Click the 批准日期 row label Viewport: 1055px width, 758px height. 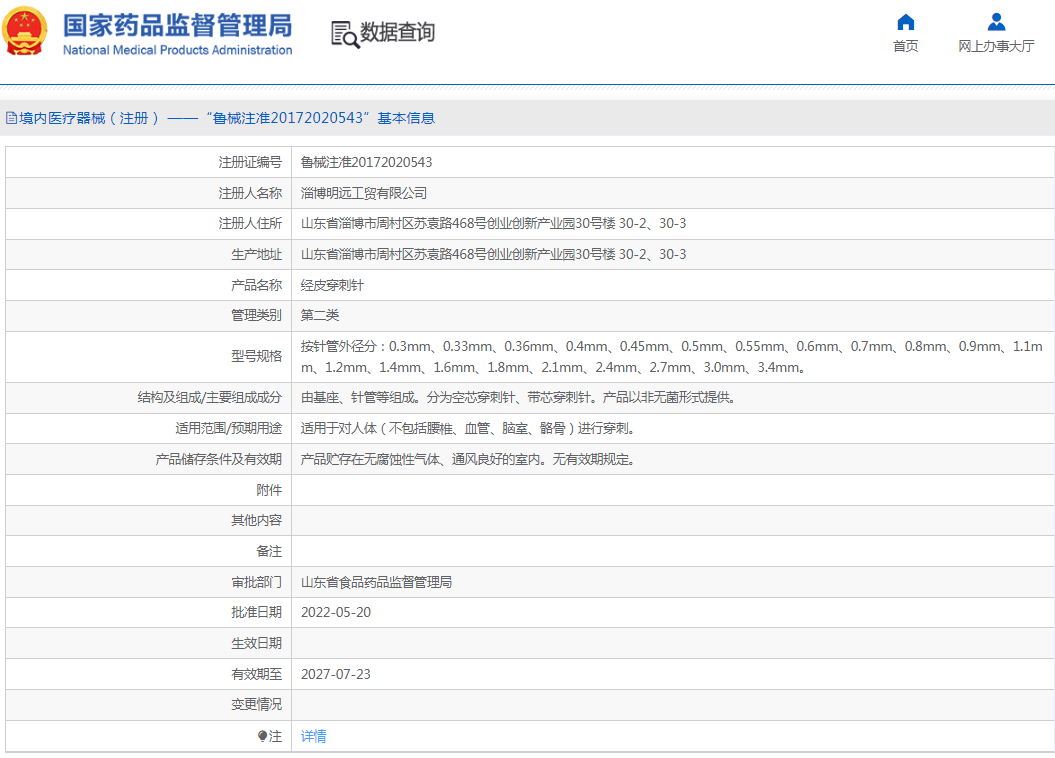(256, 613)
